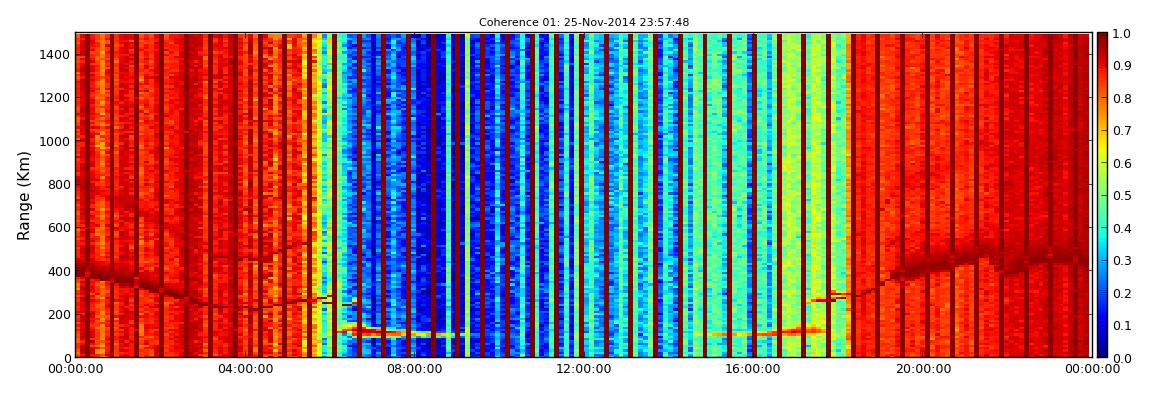Click the 400 range tick label

(x=59, y=271)
